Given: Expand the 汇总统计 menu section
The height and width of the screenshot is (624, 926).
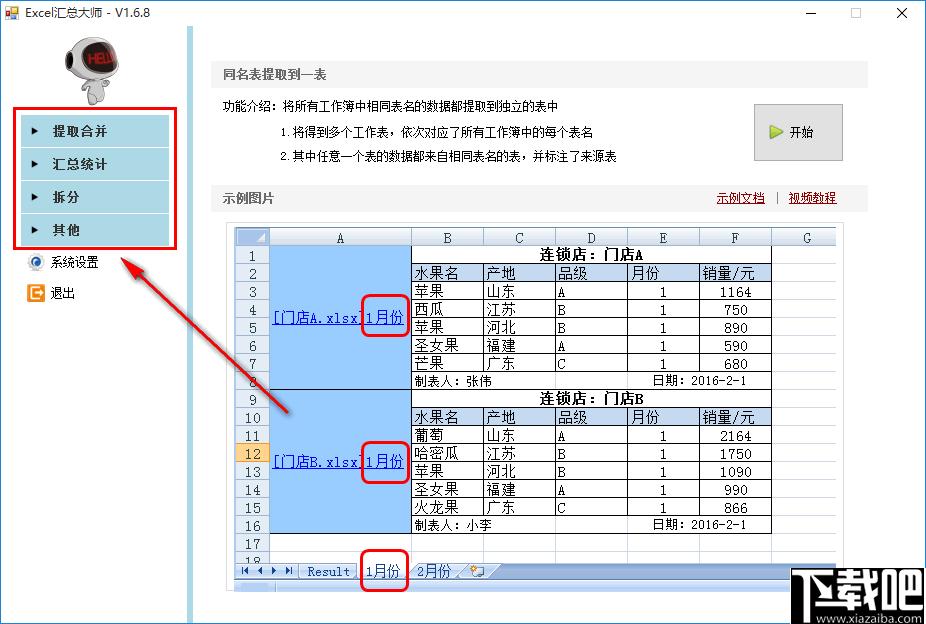Looking at the screenshot, I should (95, 164).
